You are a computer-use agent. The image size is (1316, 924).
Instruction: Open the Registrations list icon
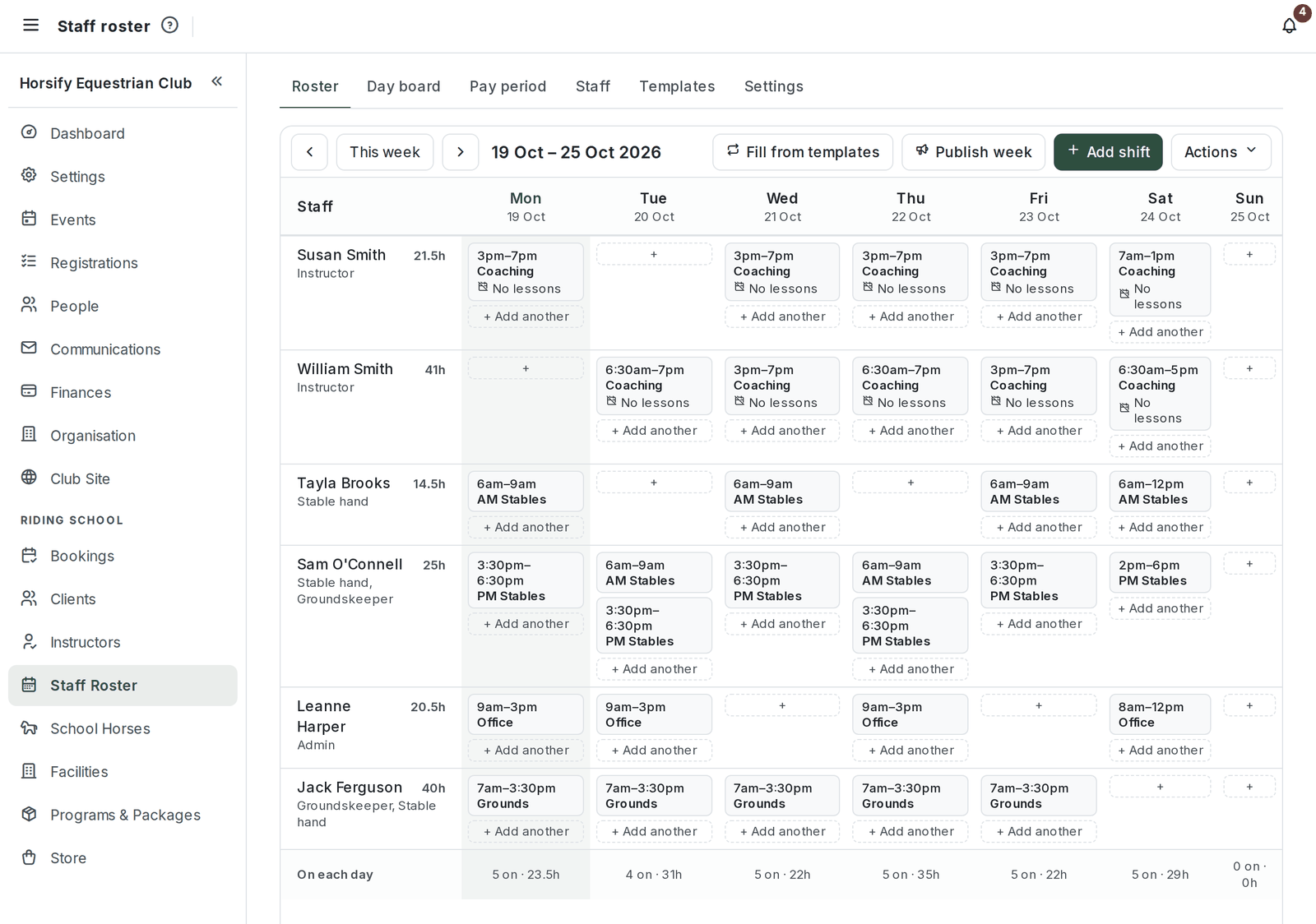click(x=29, y=261)
